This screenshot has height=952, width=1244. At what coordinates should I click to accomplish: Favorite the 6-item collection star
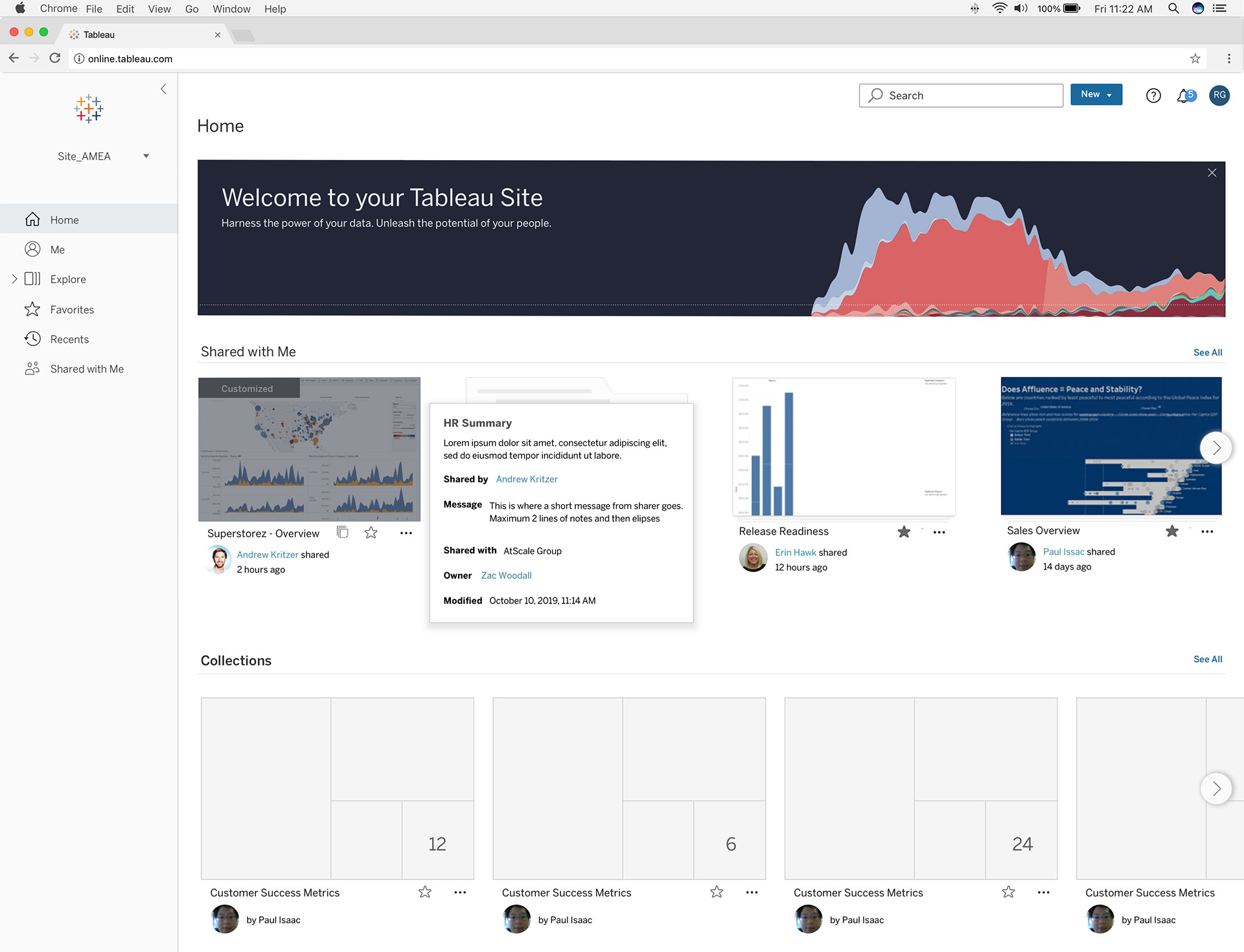(x=717, y=892)
